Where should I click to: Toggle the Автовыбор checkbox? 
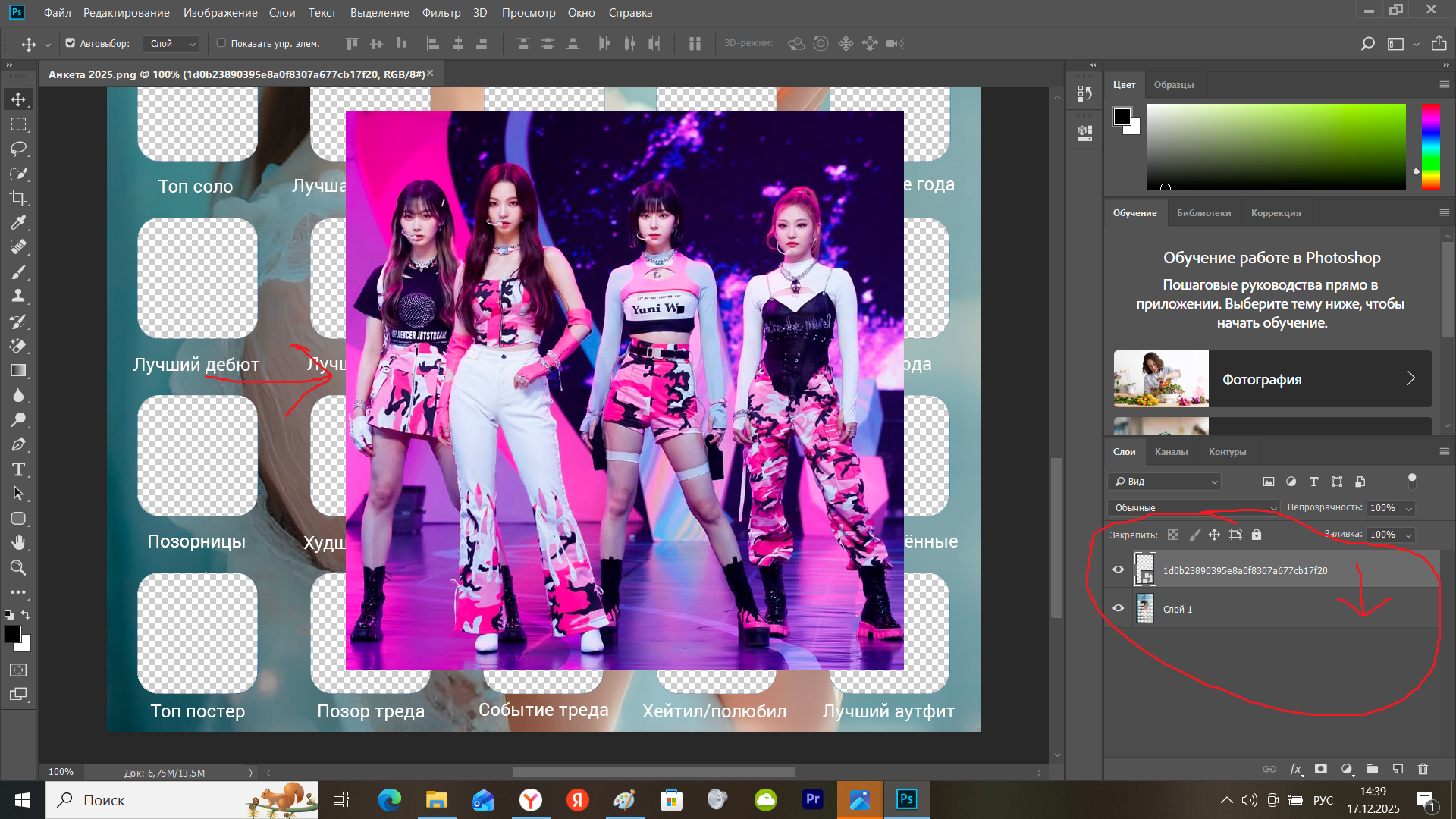point(71,43)
